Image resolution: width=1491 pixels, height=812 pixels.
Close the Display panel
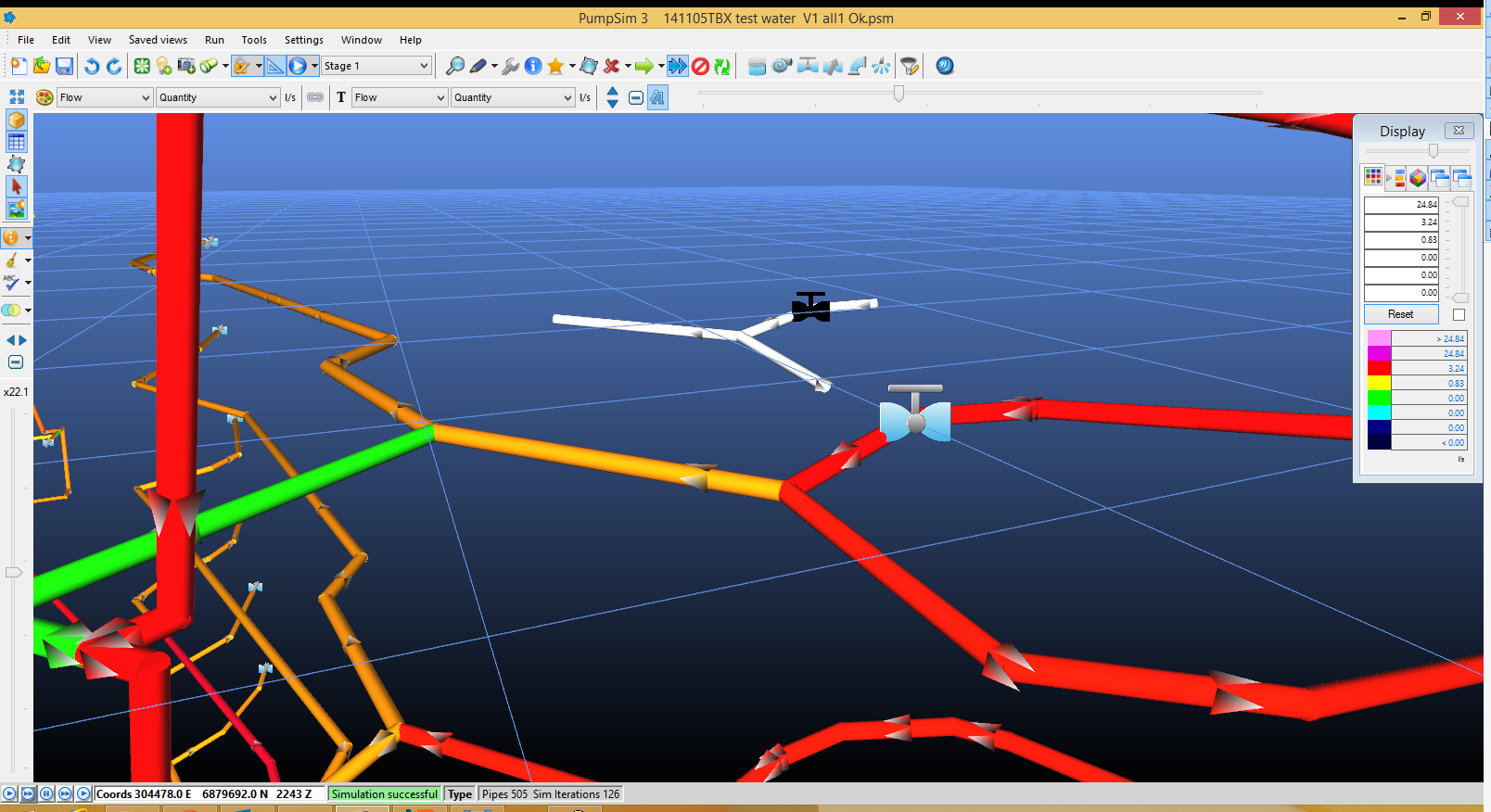click(1459, 131)
